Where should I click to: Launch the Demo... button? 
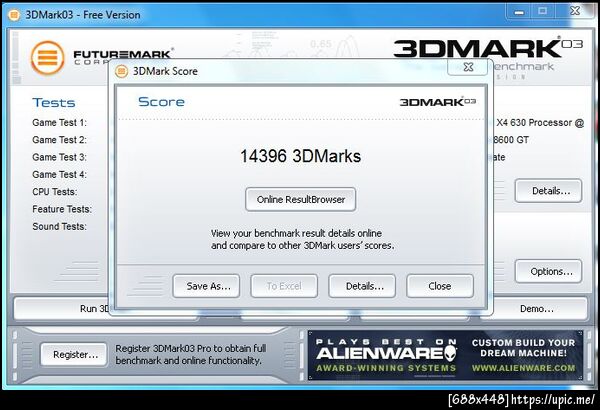536,309
